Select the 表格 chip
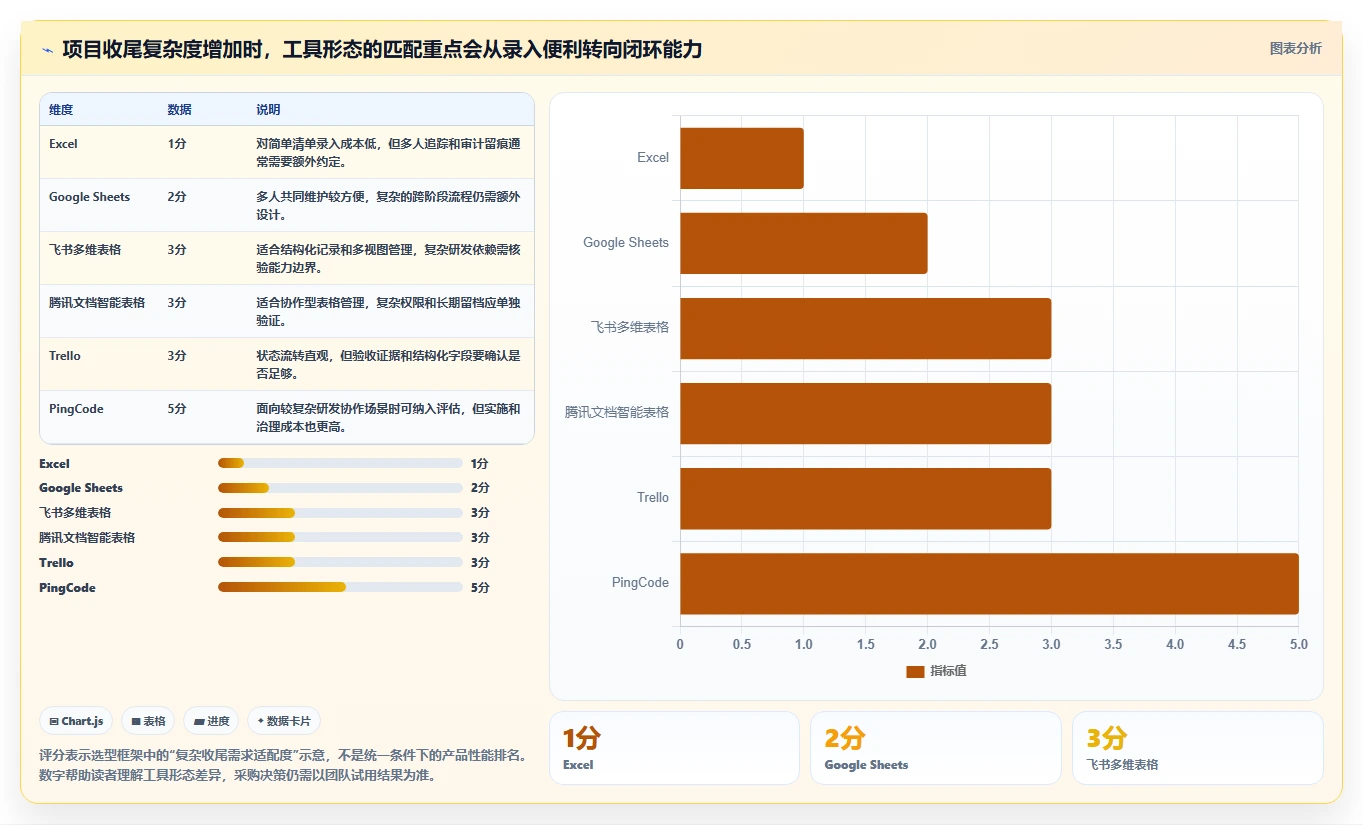The width and height of the screenshot is (1363, 825). pyautogui.click(x=148, y=721)
